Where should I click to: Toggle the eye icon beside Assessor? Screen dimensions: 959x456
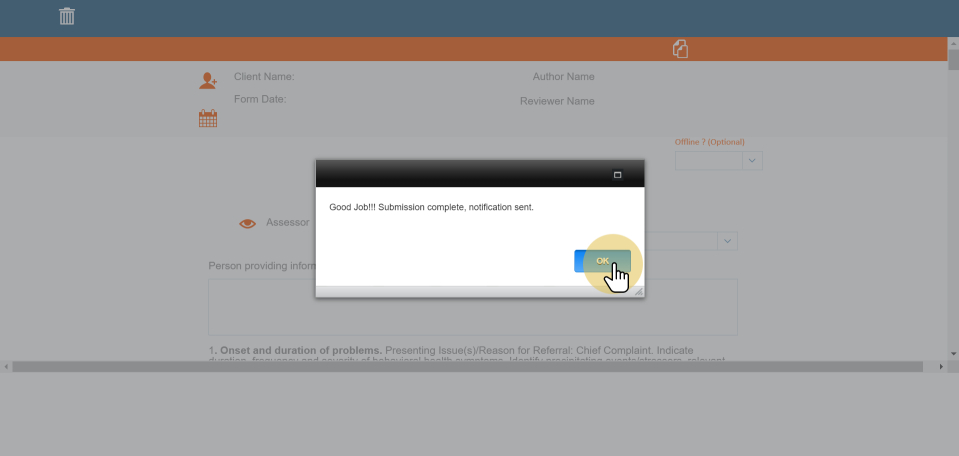(247, 224)
